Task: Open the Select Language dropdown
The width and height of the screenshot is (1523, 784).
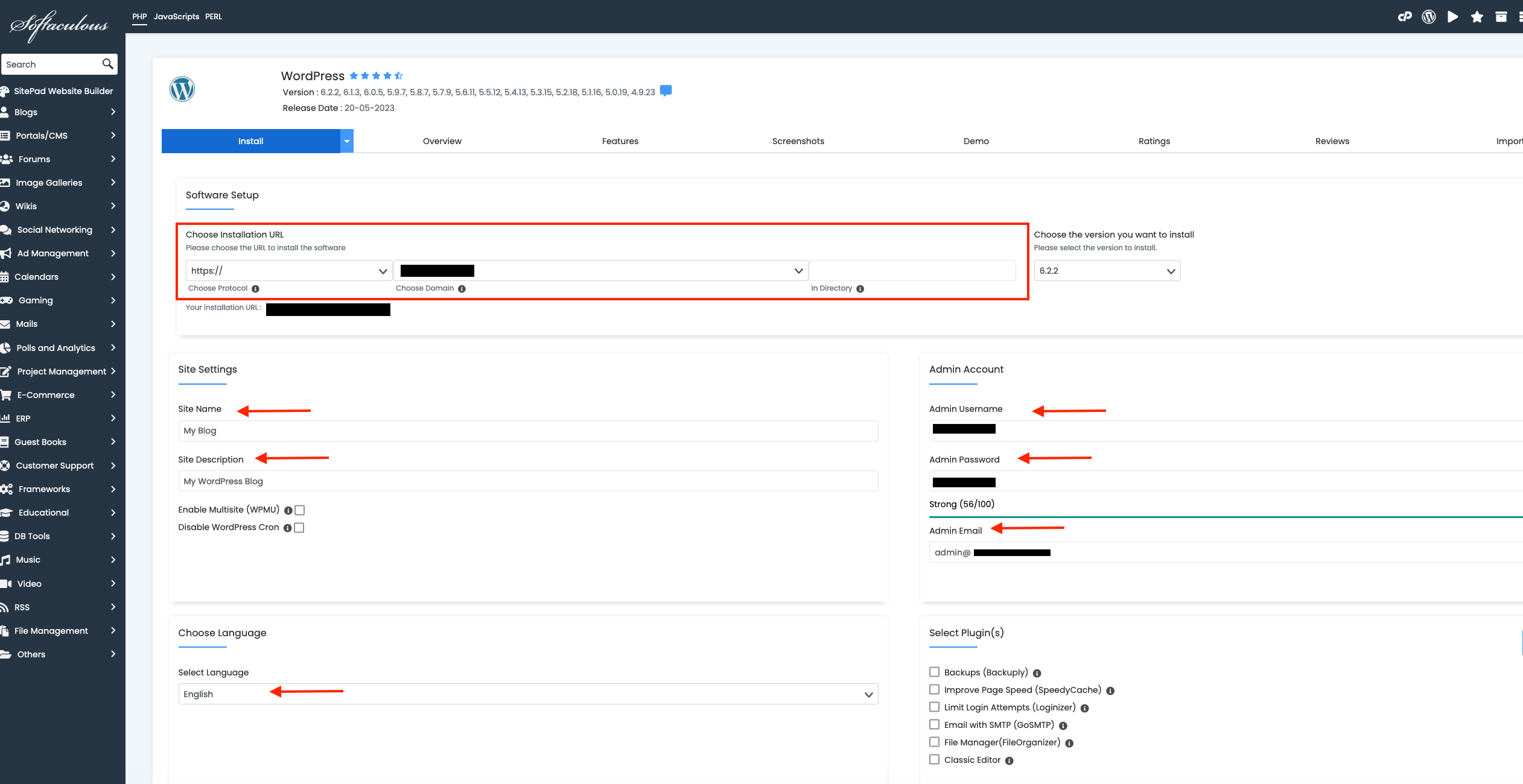Action: (528, 694)
